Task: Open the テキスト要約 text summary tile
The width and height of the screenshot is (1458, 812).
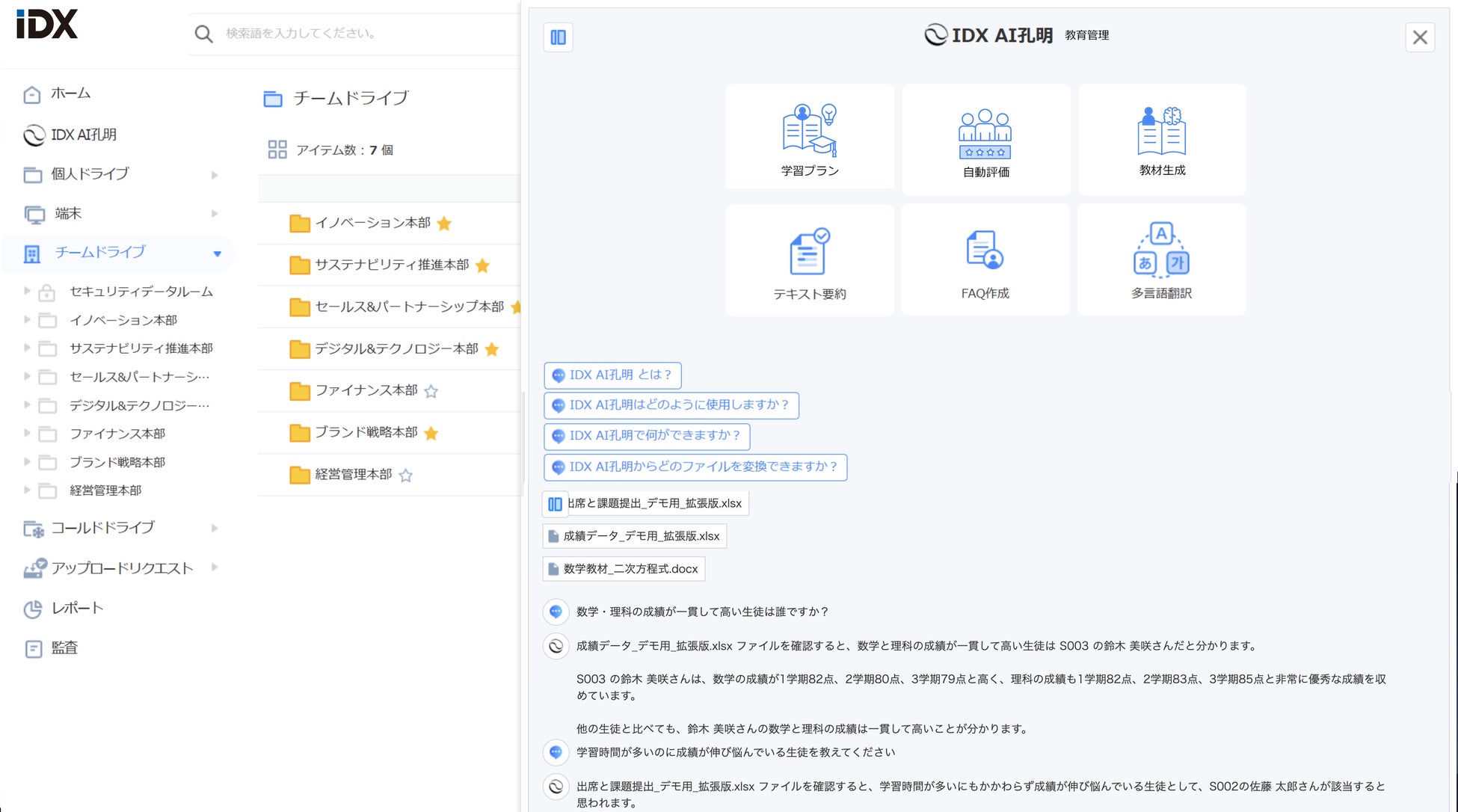Action: (x=810, y=260)
